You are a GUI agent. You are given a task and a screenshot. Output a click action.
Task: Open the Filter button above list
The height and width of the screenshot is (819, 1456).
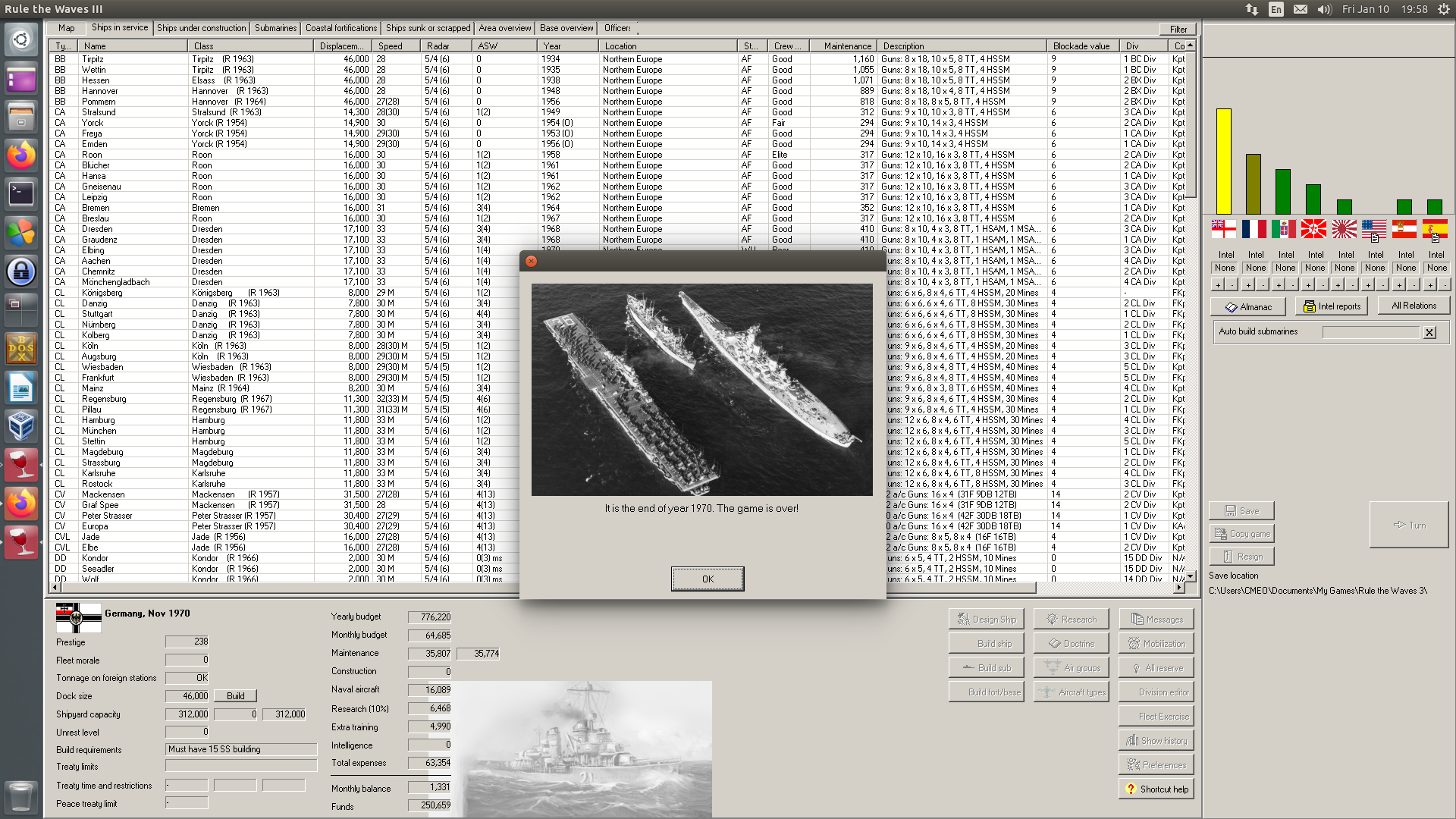point(1178,29)
